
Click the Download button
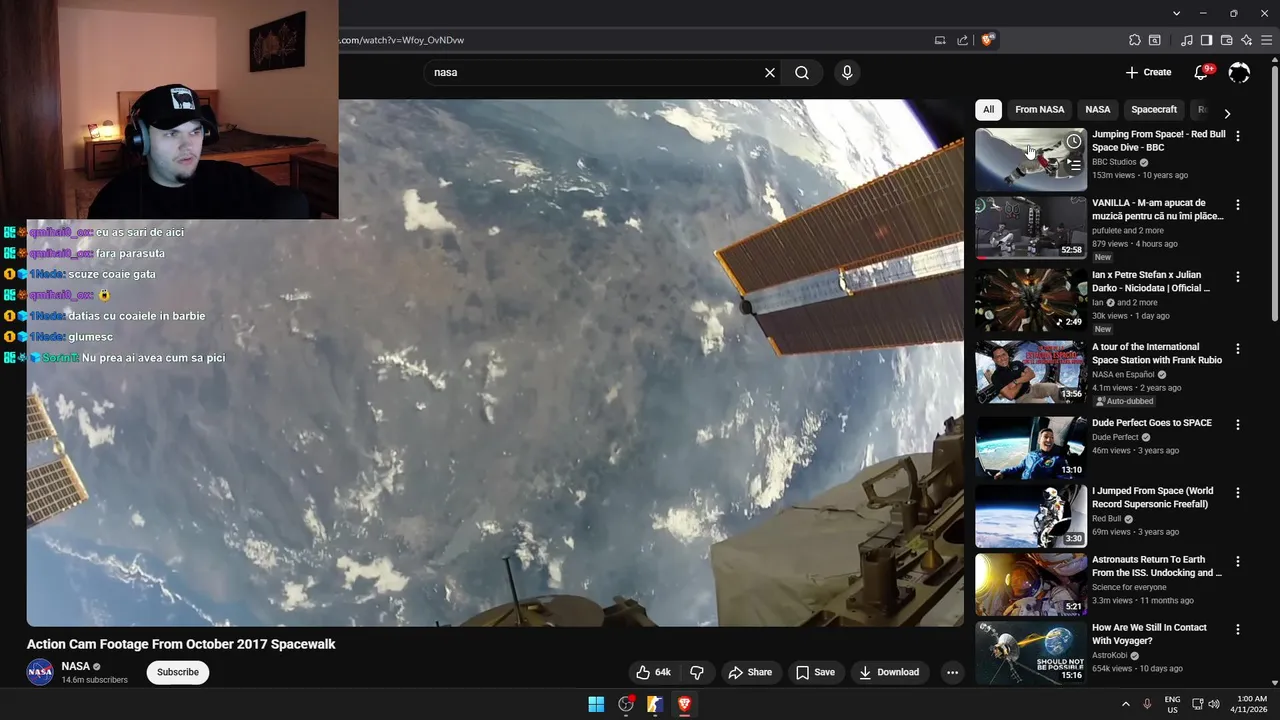[x=889, y=672]
